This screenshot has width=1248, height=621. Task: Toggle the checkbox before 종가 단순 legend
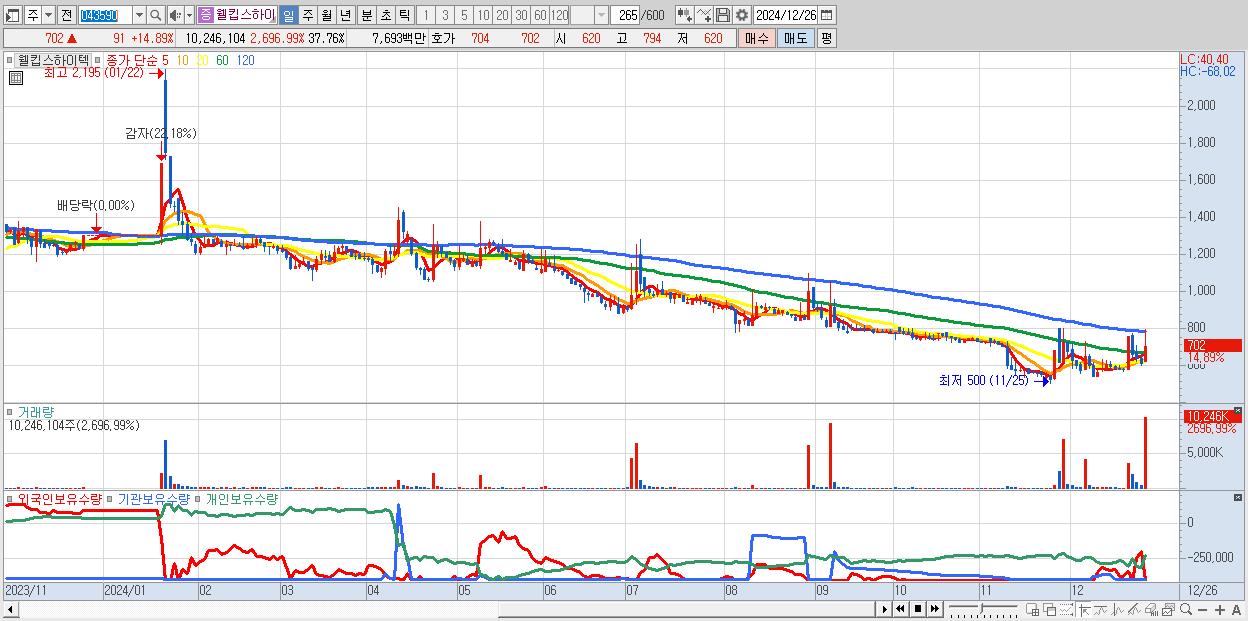(98, 60)
